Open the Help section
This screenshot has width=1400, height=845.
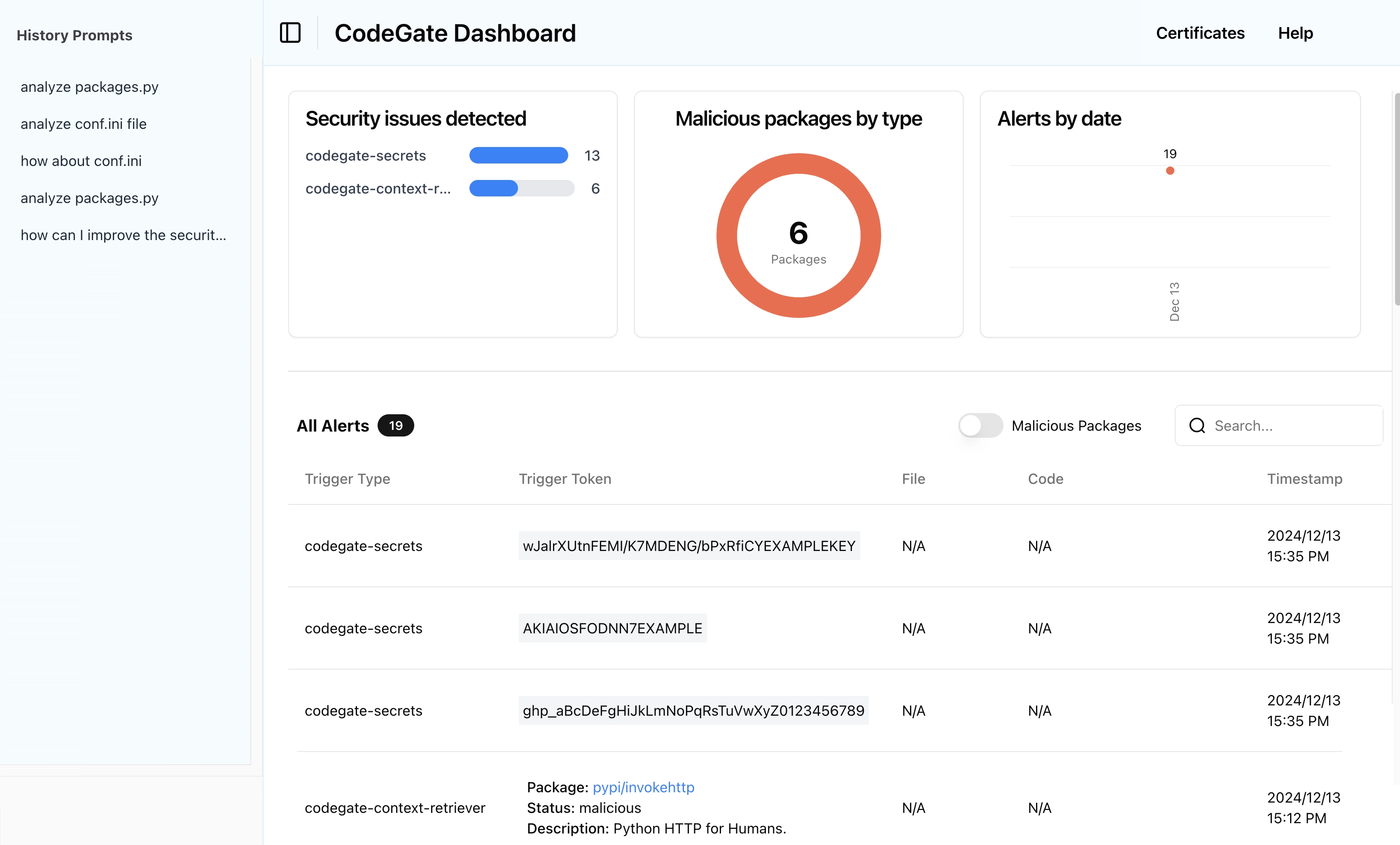tap(1296, 32)
